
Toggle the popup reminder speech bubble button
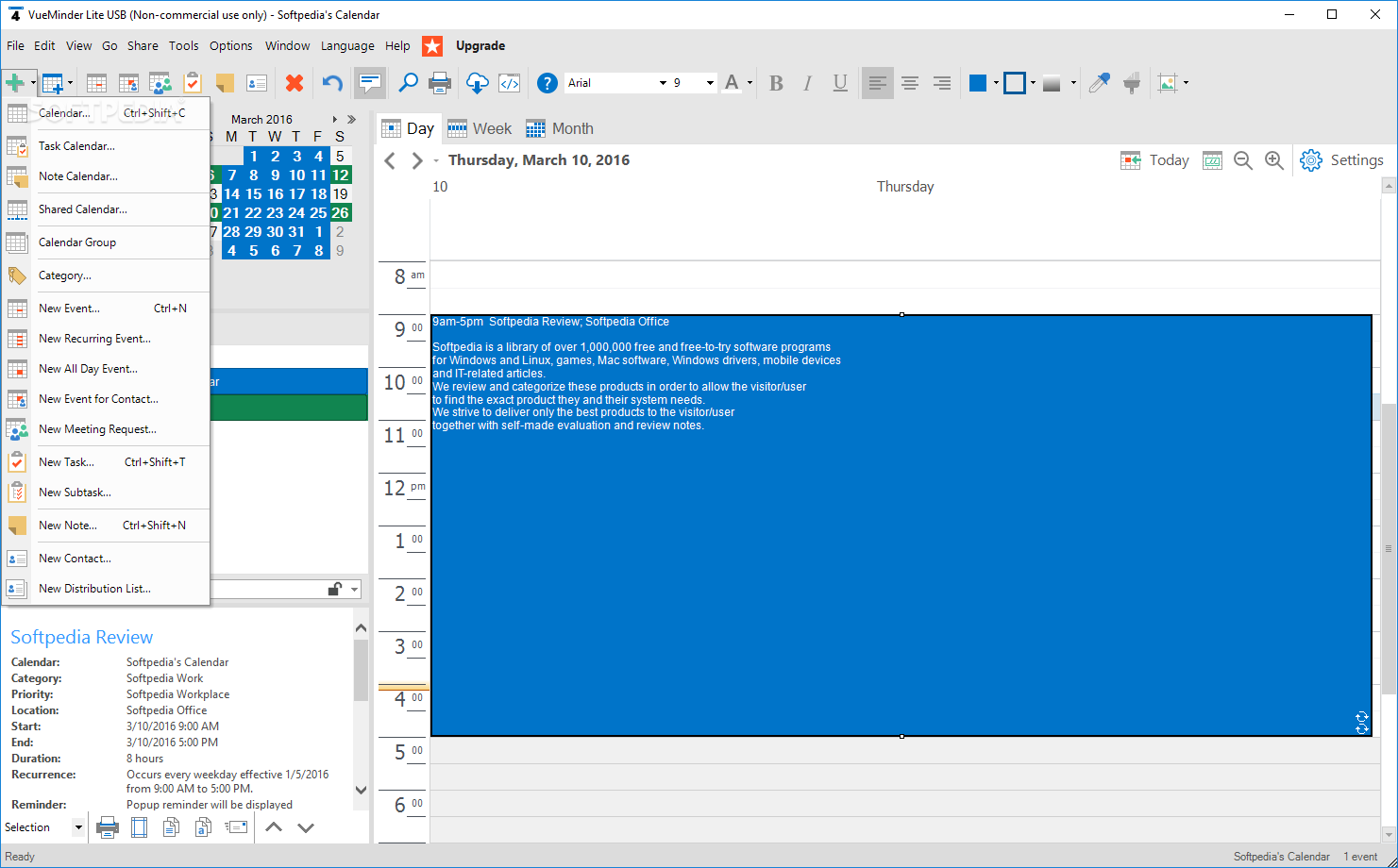click(x=370, y=83)
